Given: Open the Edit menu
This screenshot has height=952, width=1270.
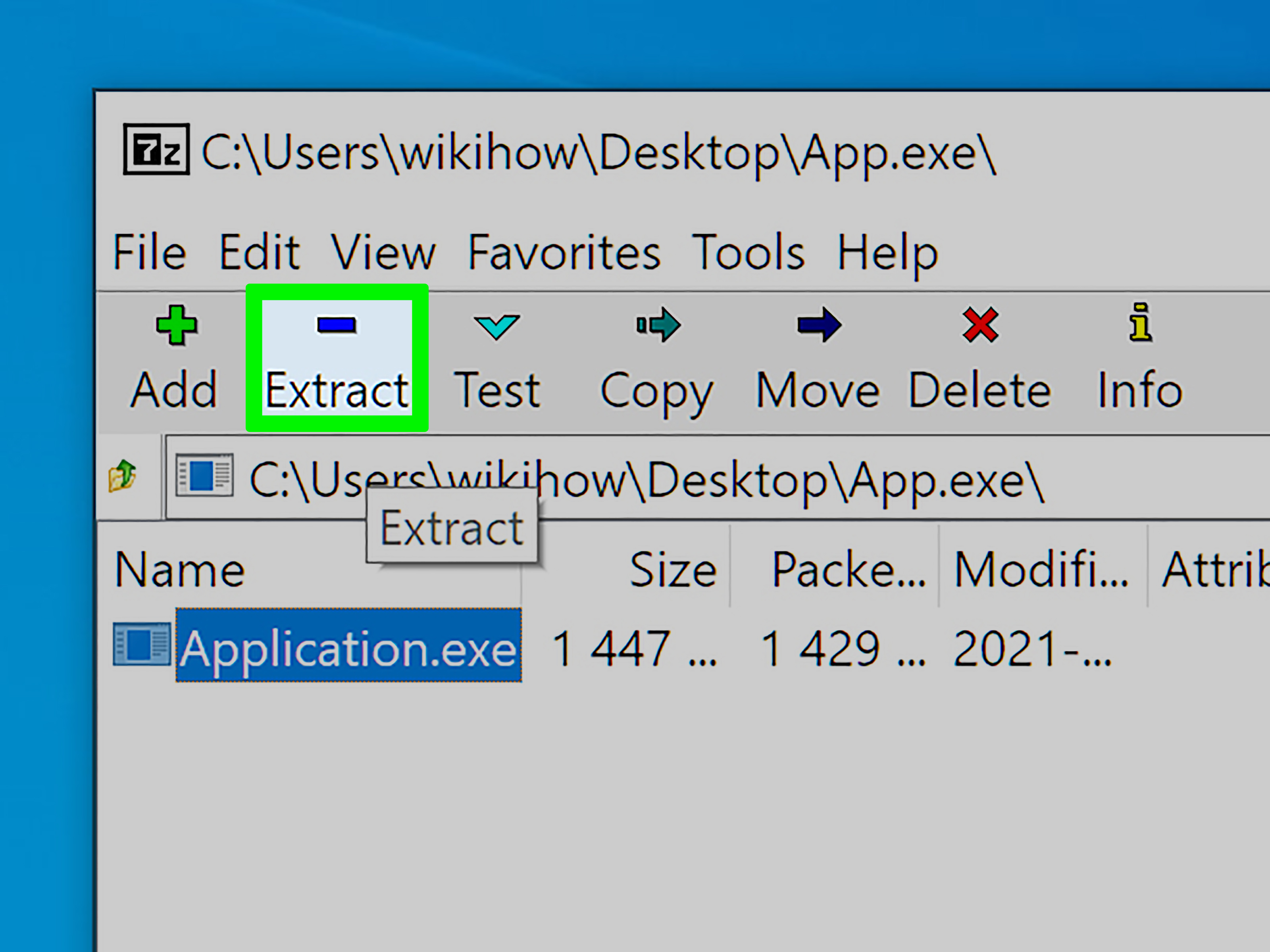Looking at the screenshot, I should coord(260,252).
